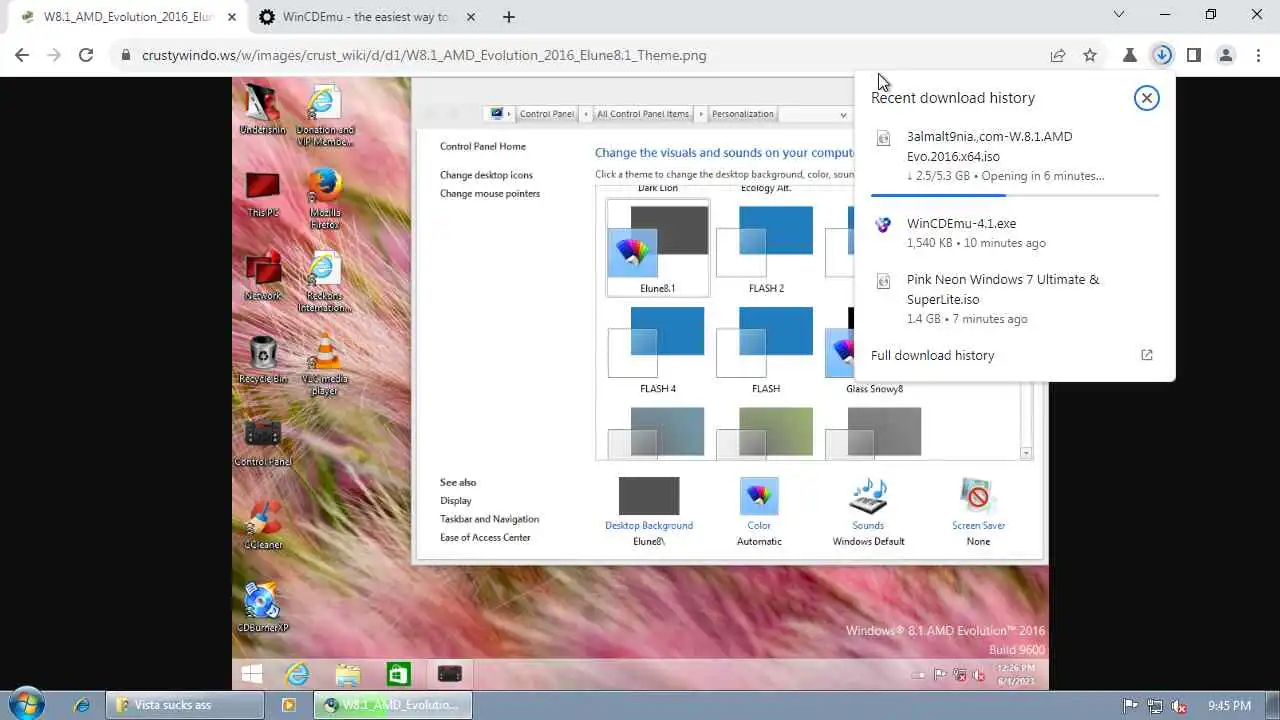Viewport: 1280px width, 720px height.
Task: Close the W8.1_AMD_Evolution tab
Action: point(231,17)
